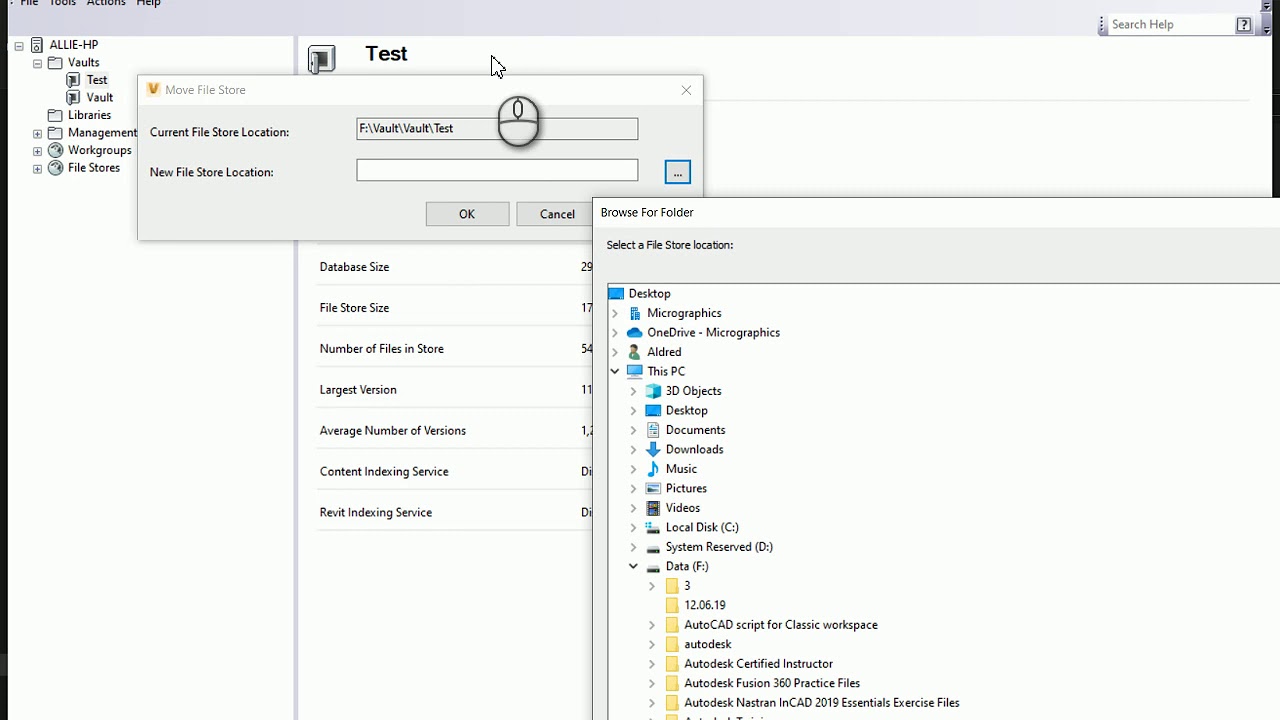Screen dimensions: 1280x720
Task: Open the Tools menu
Action: pos(62,3)
